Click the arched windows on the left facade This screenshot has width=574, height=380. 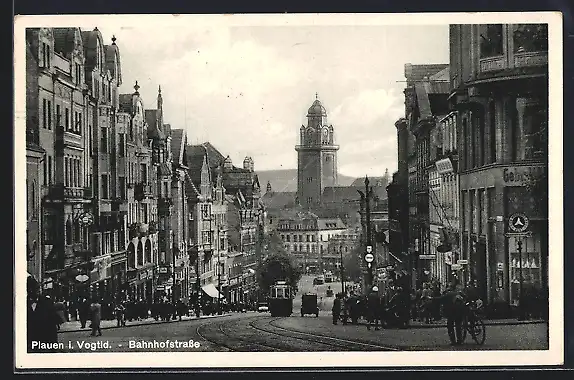point(139,253)
